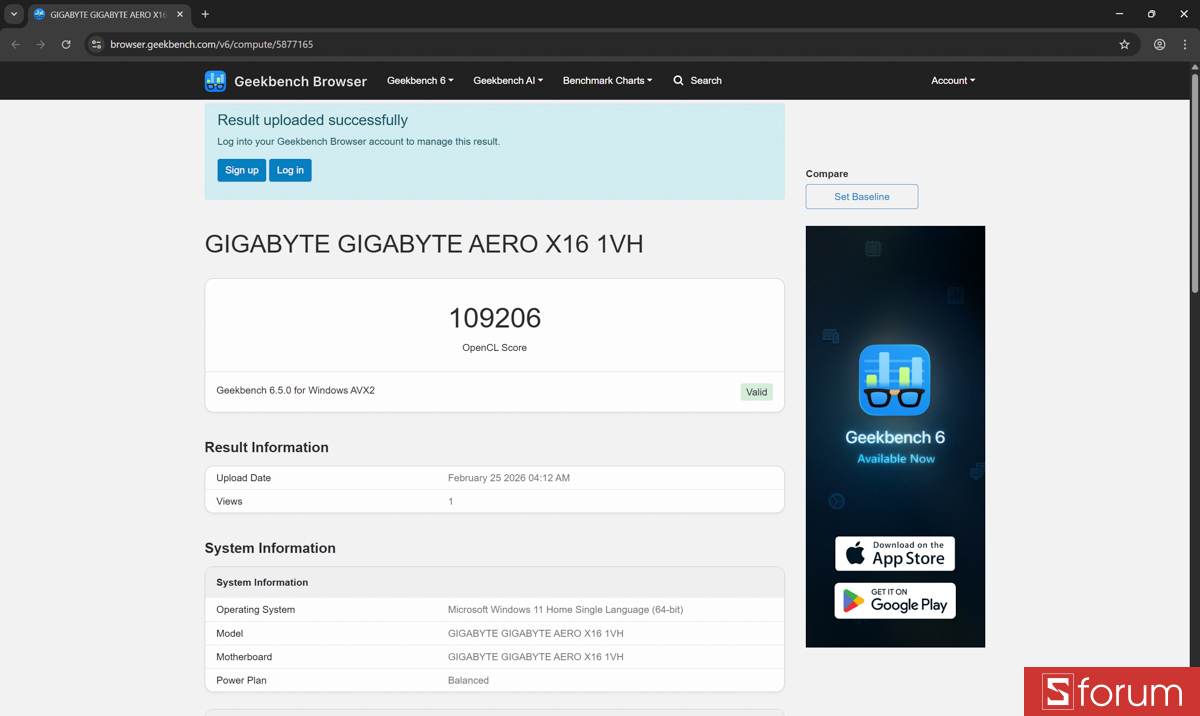Open the Geekbench AI dropdown menu
The width and height of the screenshot is (1200, 716).
(507, 80)
